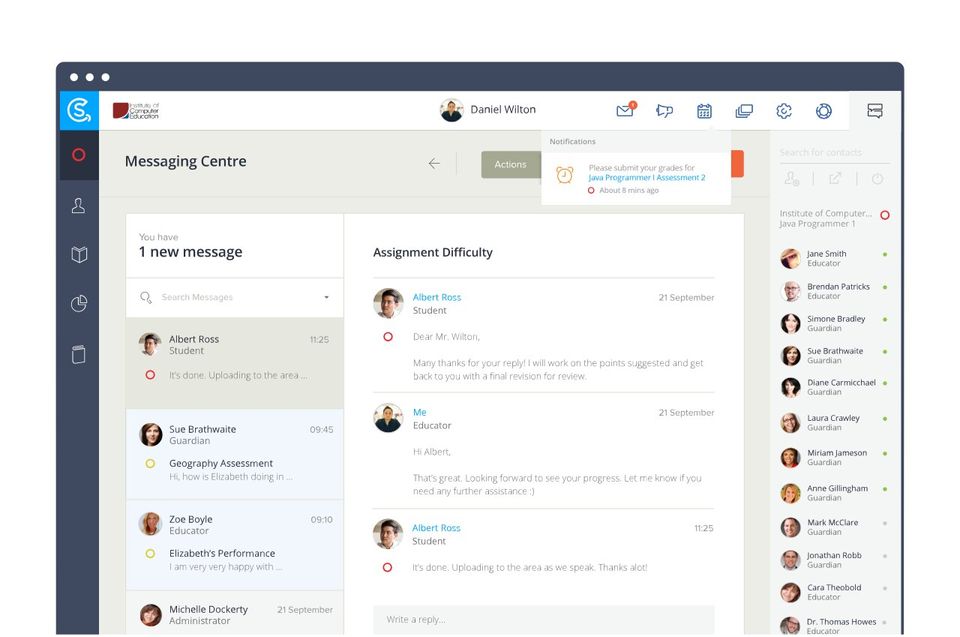Viewport: 960px width, 637px height.
Task: Click the Search Messages field
Action: click(234, 297)
